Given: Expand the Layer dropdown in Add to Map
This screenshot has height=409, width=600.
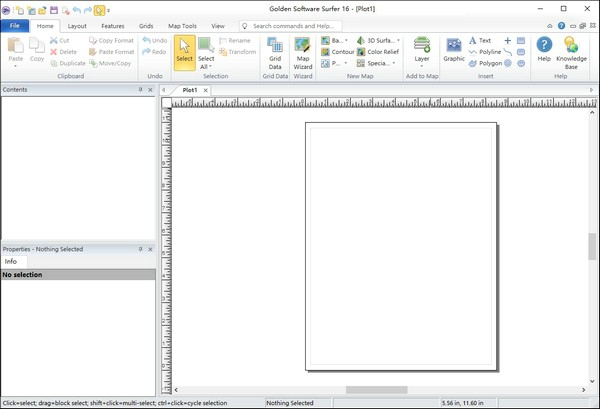Looking at the screenshot, I should point(422,66).
